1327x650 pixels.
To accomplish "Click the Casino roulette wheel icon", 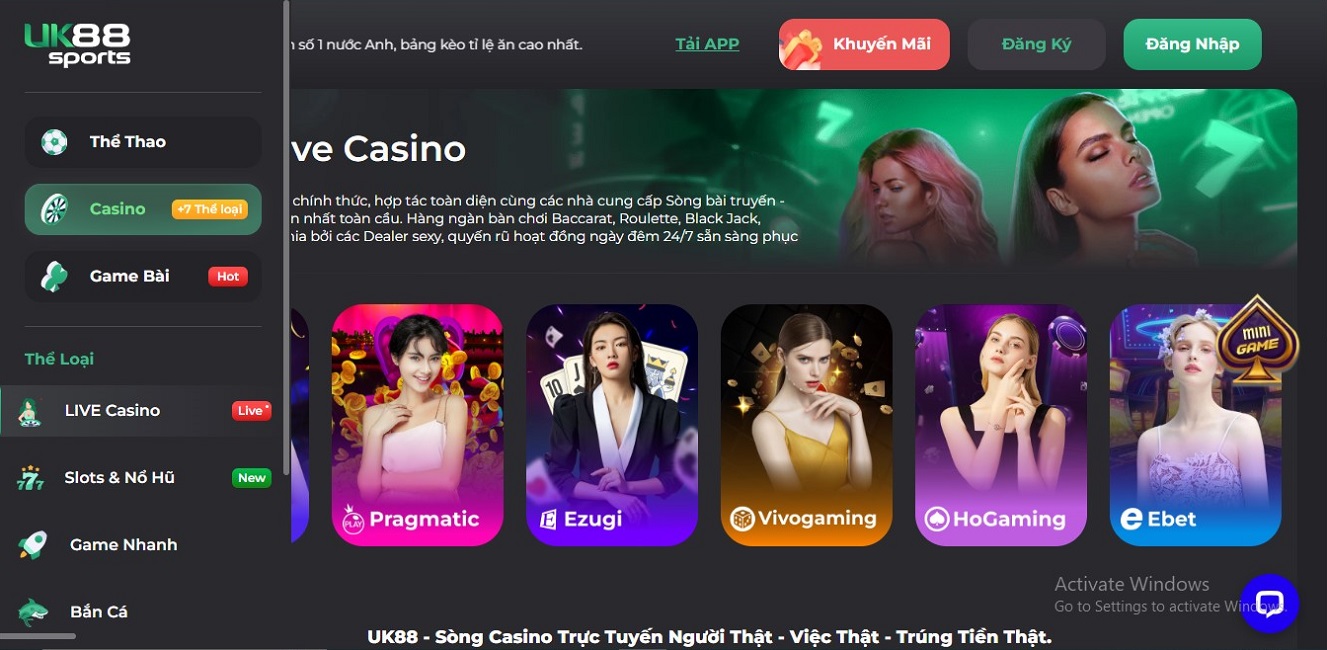I will 54,209.
